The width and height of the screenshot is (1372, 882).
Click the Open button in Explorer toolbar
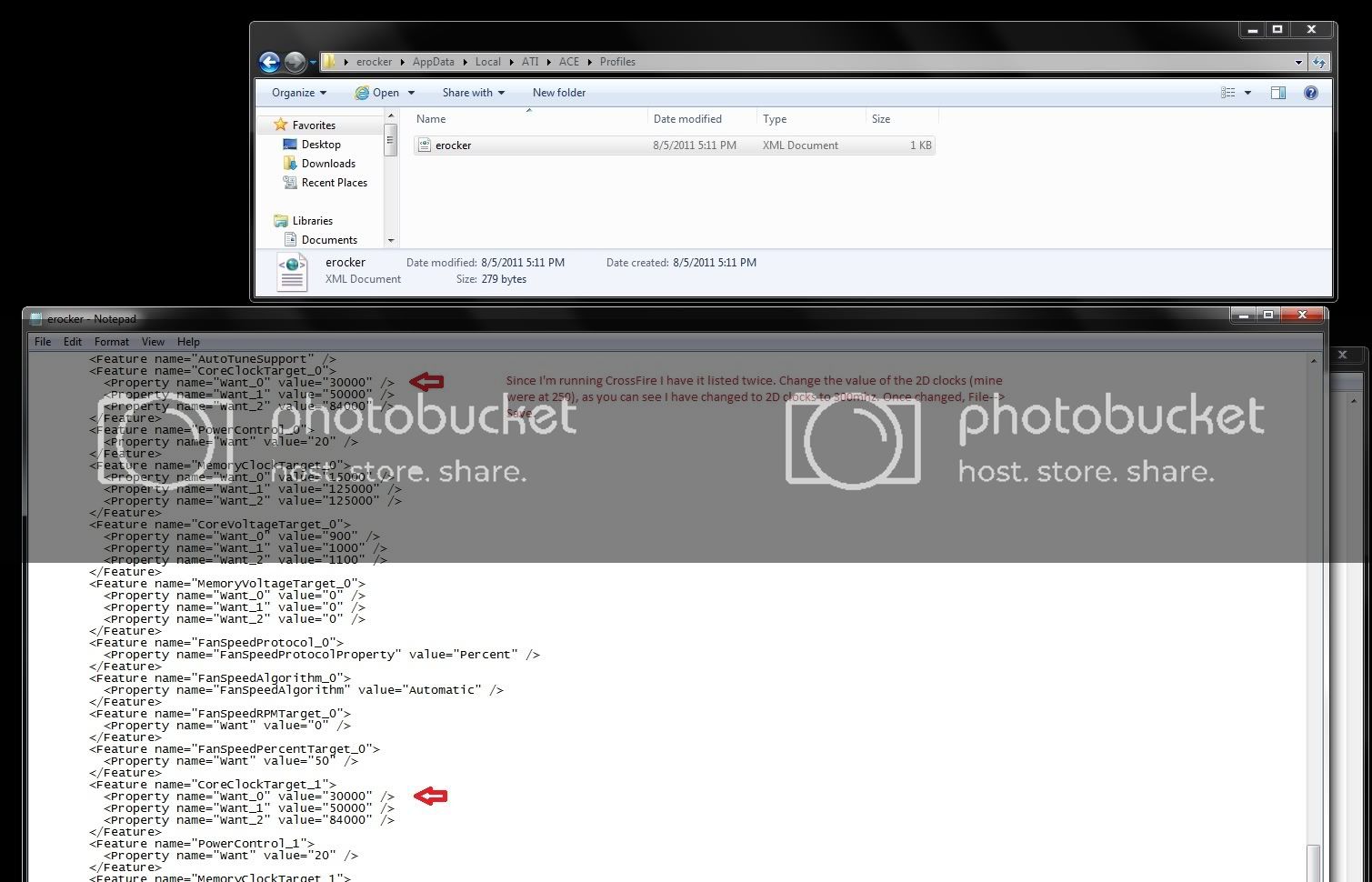click(377, 93)
